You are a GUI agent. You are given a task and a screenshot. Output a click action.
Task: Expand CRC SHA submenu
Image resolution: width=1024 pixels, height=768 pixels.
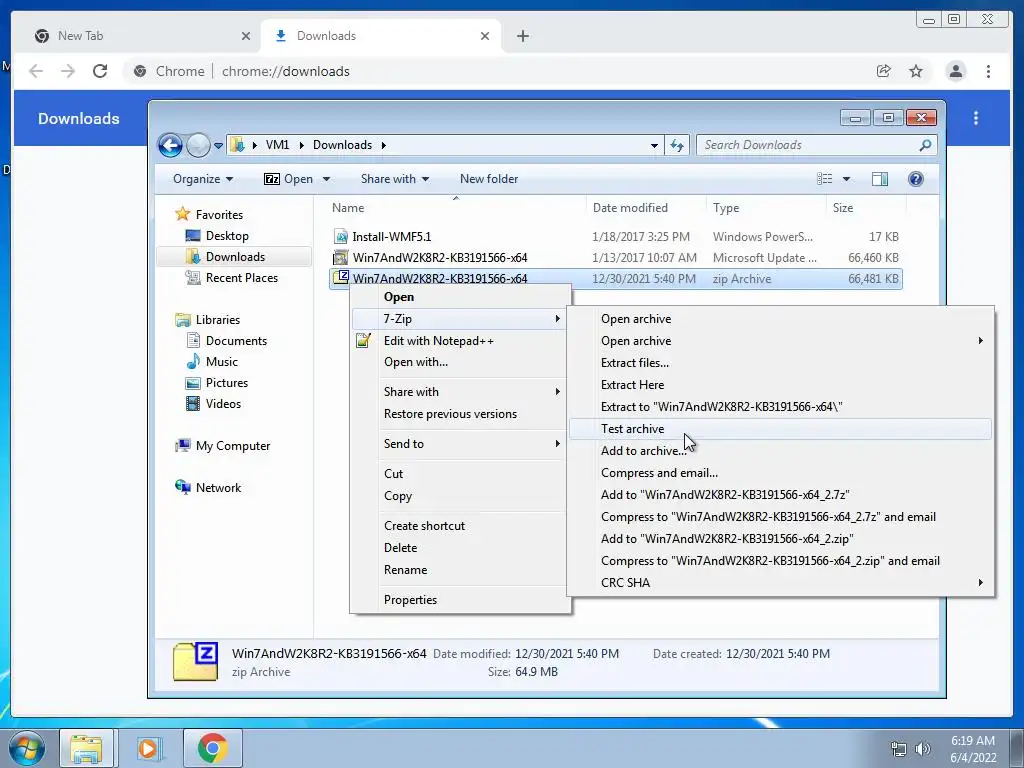[780, 583]
